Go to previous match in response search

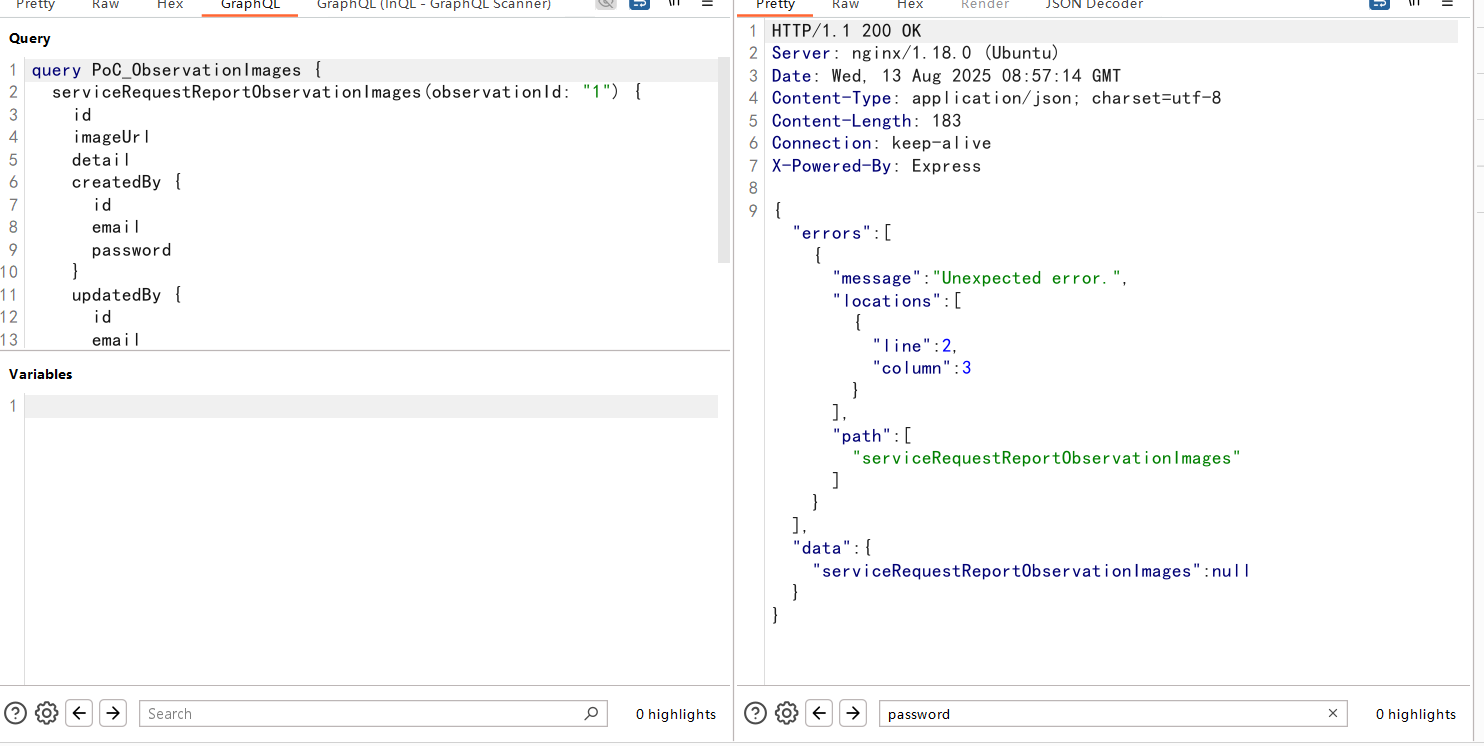(819, 713)
